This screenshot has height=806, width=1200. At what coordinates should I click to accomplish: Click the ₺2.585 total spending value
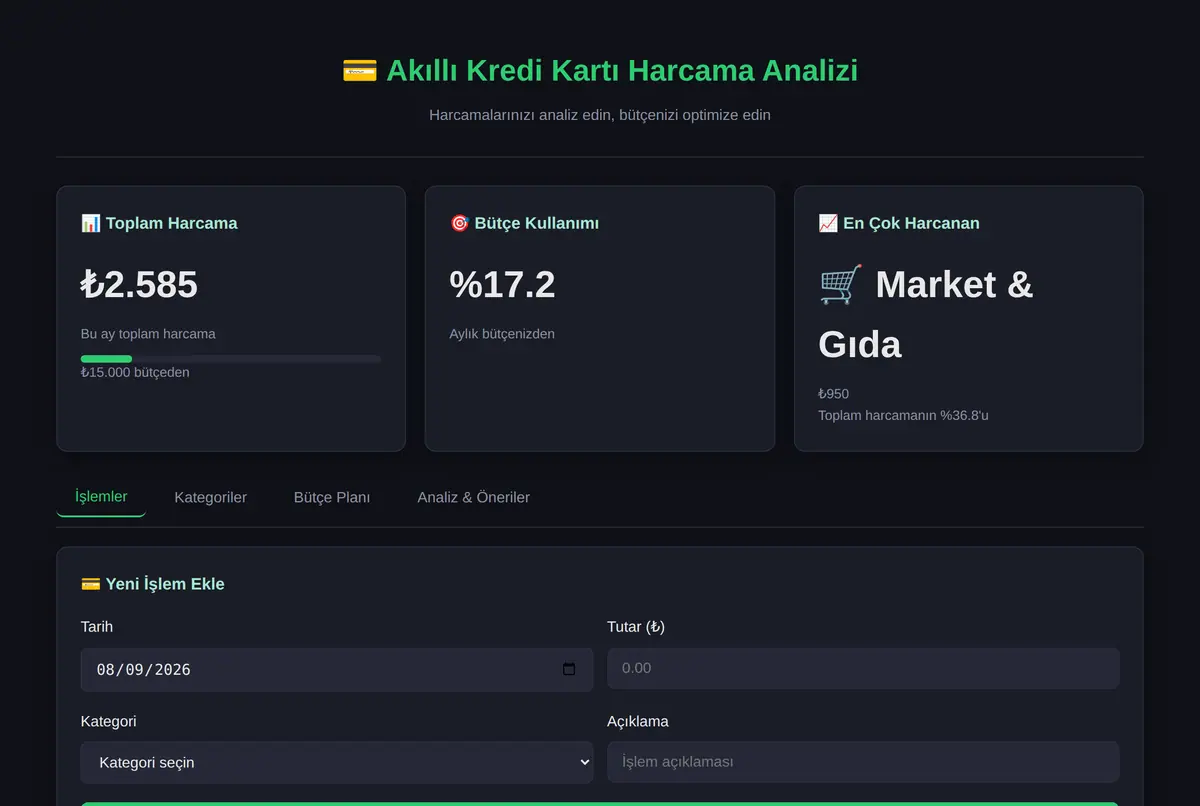(139, 285)
